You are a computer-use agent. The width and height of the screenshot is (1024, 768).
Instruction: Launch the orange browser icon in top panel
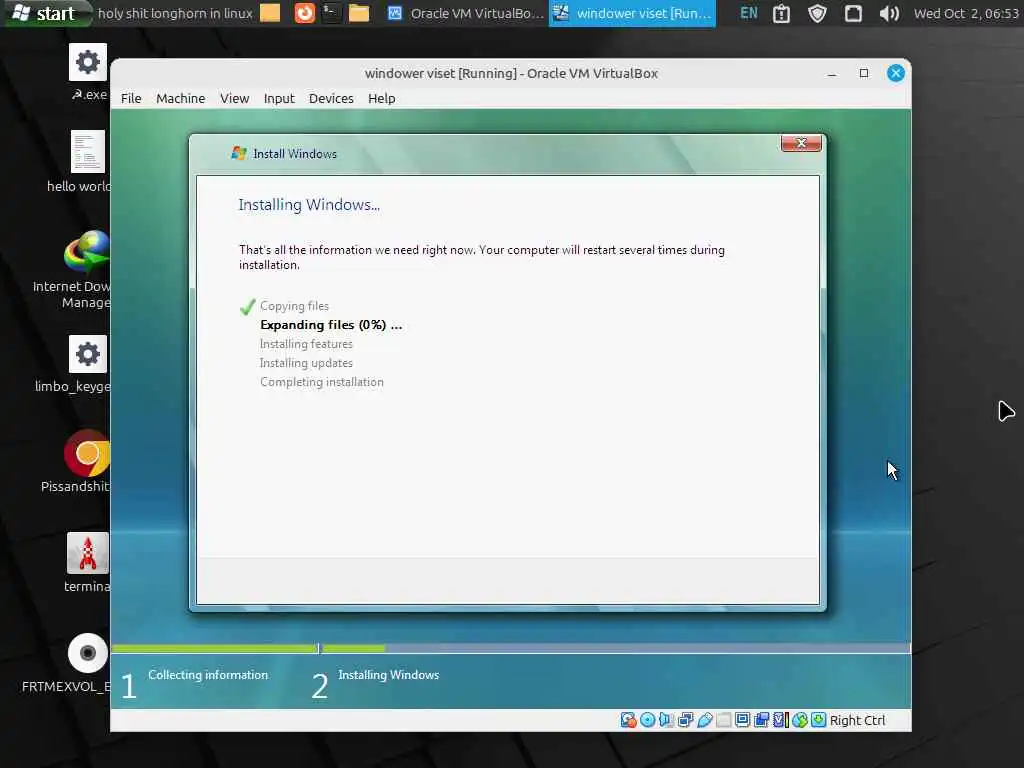pos(304,13)
